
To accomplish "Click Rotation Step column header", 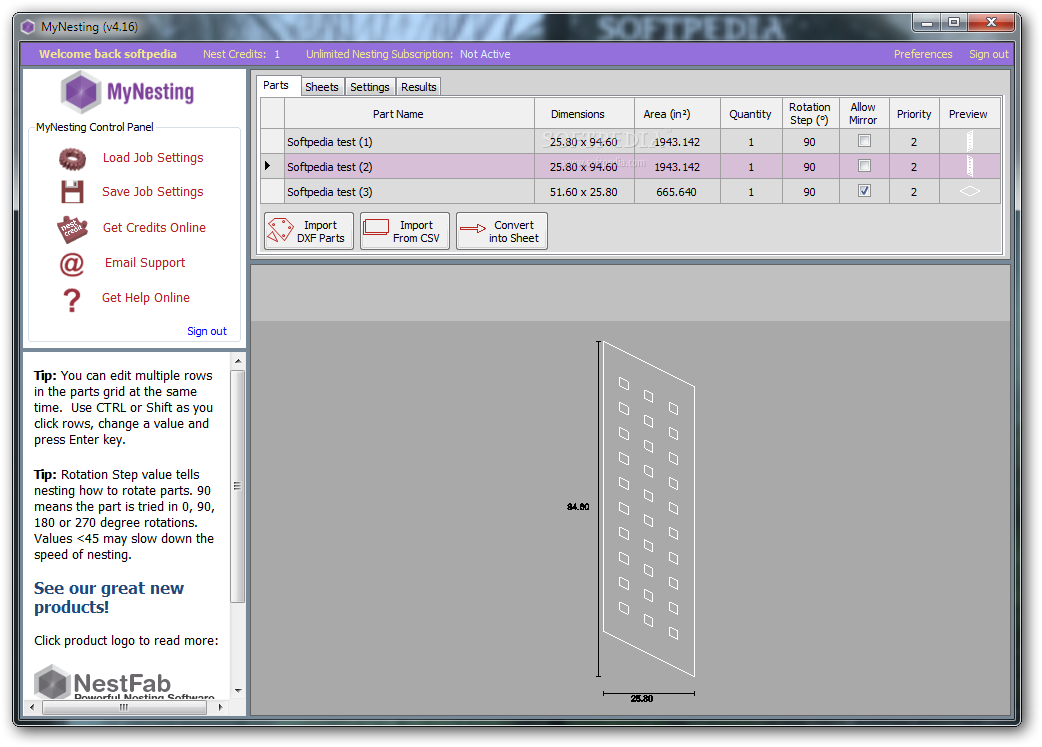I will pos(809,114).
